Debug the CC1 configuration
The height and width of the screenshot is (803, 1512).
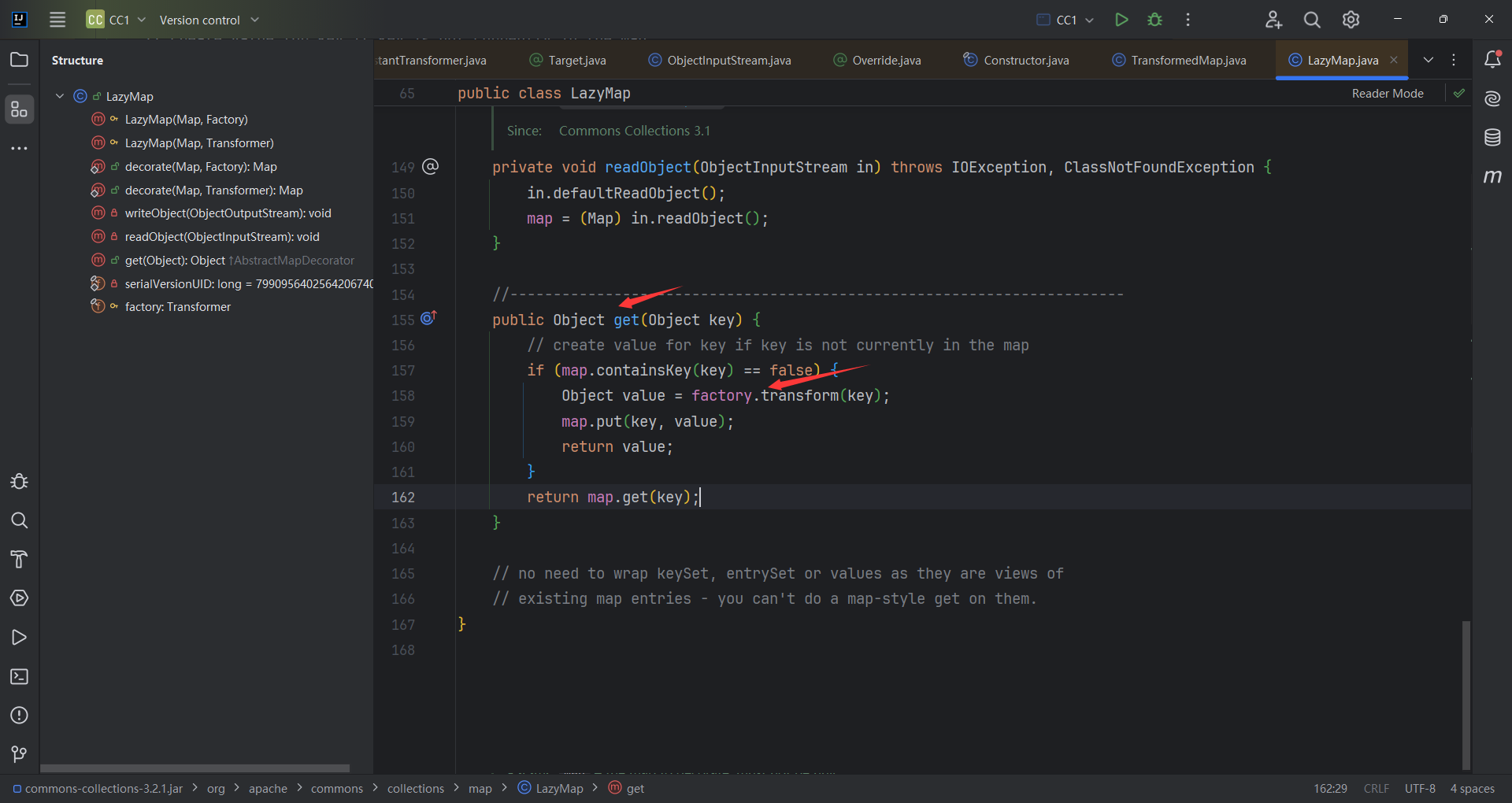1155,20
